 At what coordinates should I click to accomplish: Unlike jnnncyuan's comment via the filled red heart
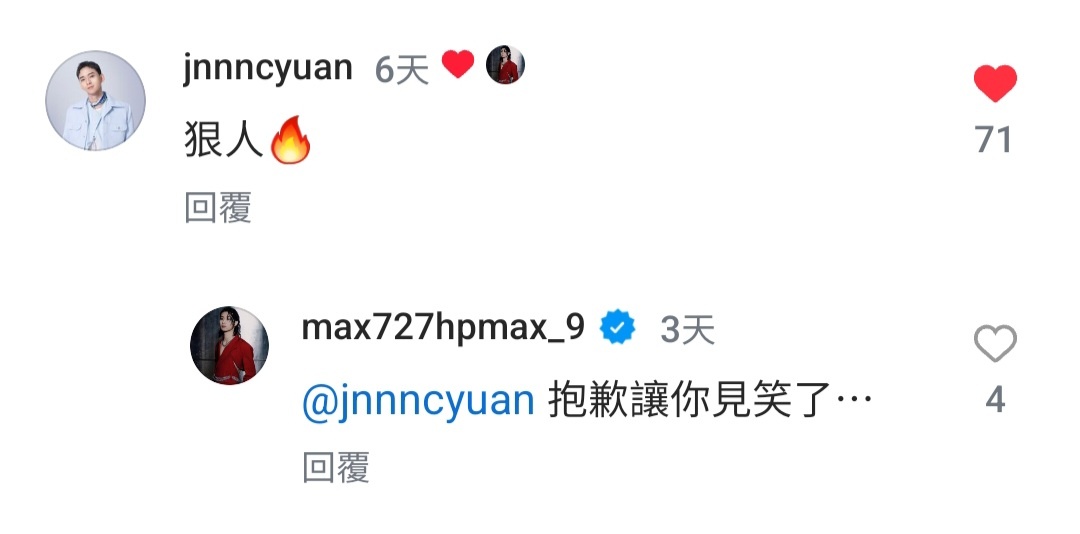(x=995, y=84)
